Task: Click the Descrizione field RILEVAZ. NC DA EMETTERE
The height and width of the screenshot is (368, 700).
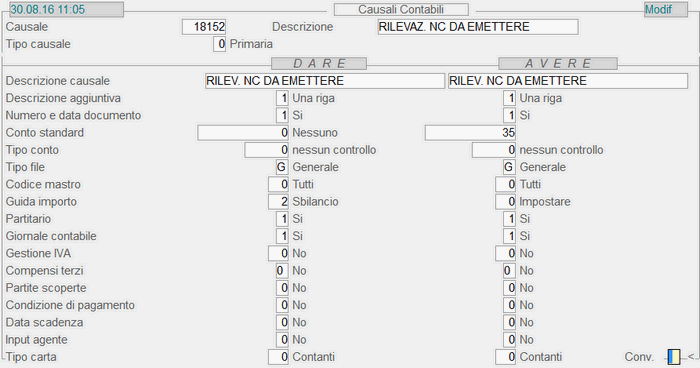Action: point(478,27)
